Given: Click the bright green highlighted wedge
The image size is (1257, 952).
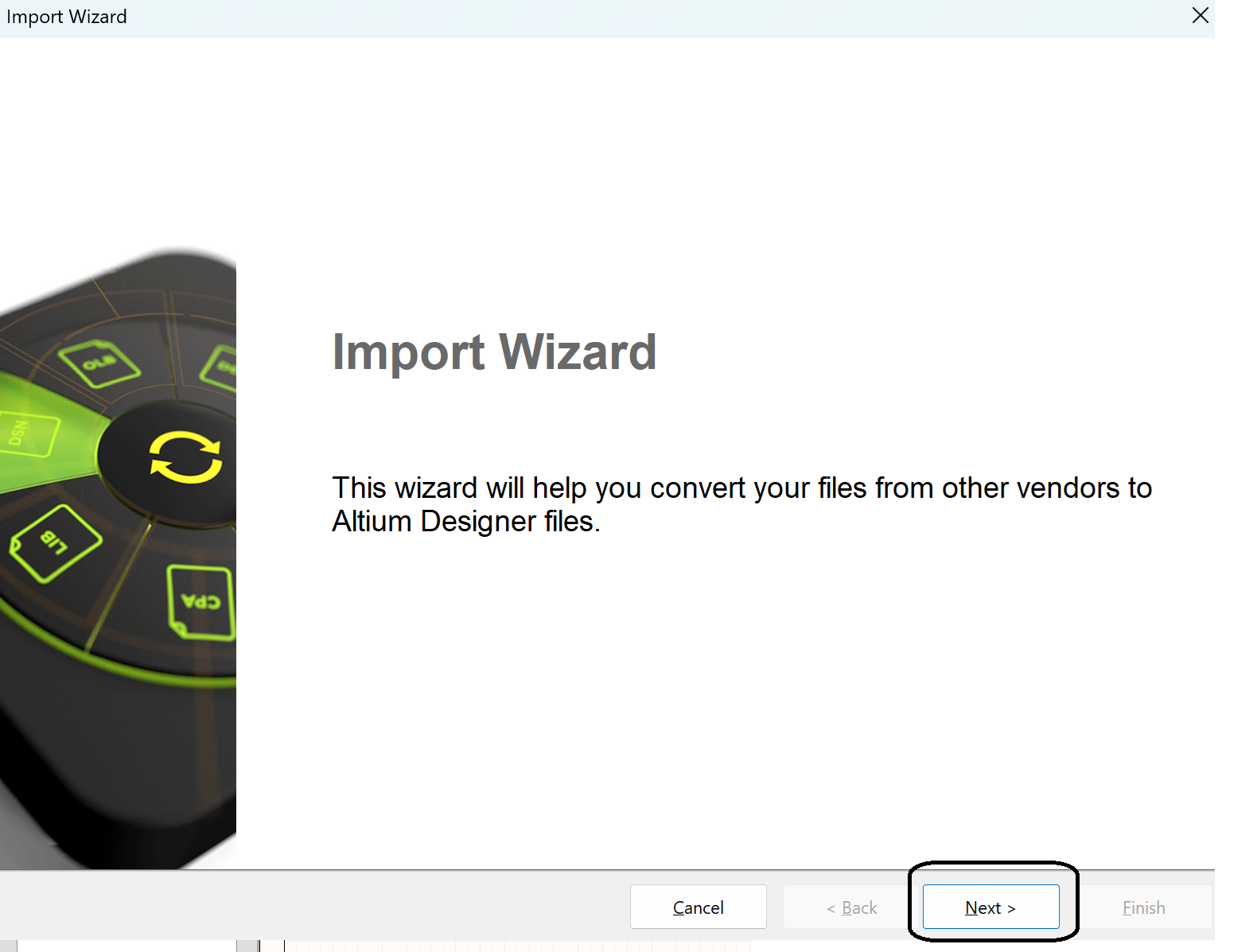Looking at the screenshot, I should pos(48,433).
